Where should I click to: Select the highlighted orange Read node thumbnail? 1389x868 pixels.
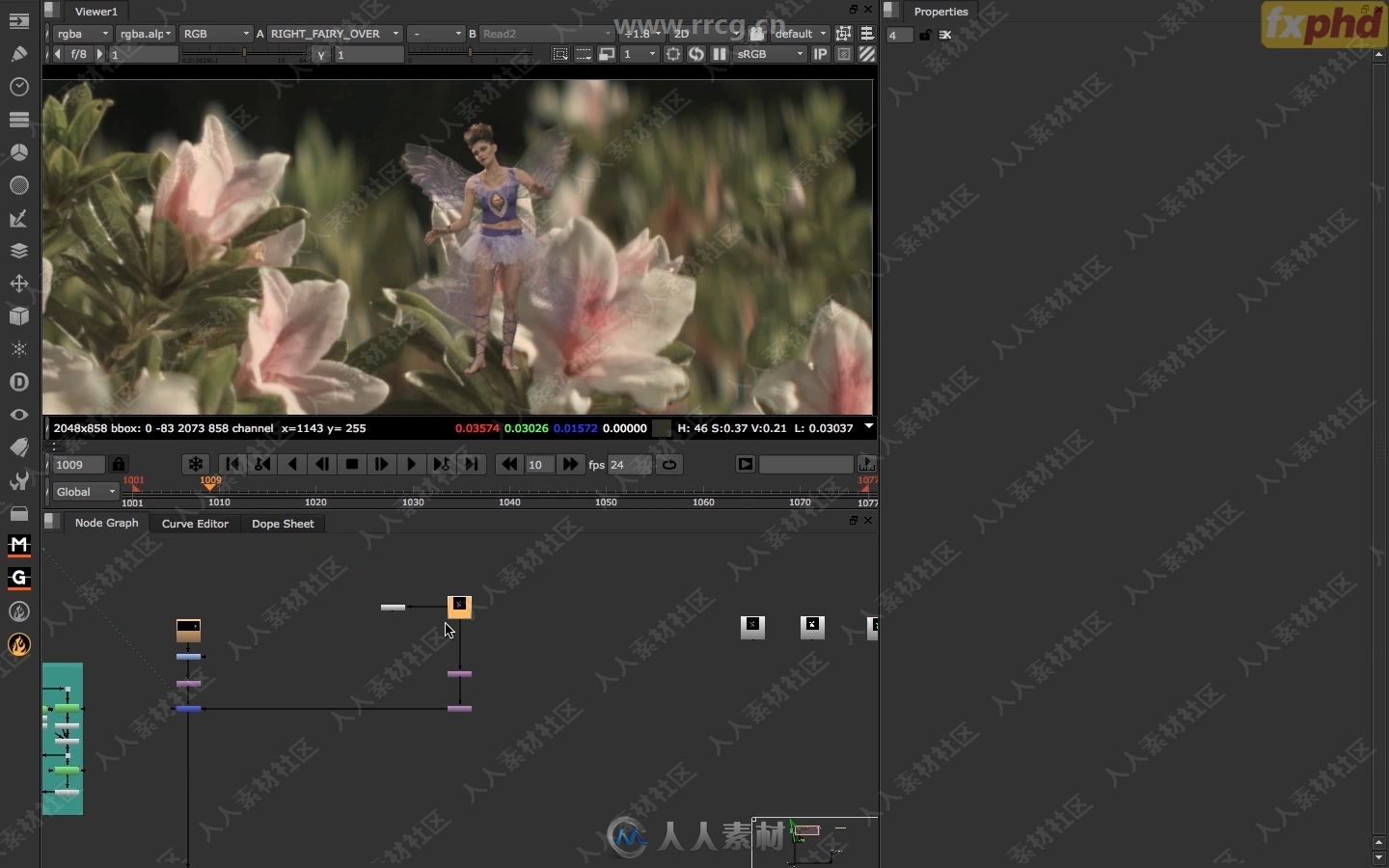tap(459, 607)
